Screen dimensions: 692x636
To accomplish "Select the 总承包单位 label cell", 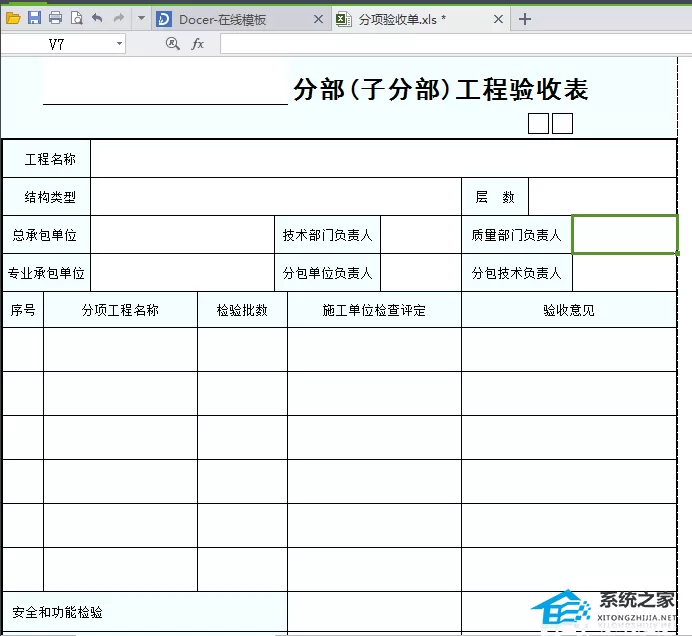I will (x=46, y=235).
